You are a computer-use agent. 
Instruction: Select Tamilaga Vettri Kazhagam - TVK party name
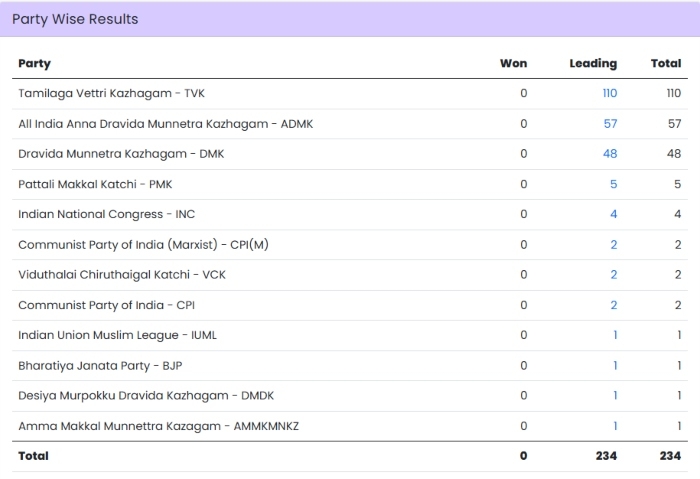[111, 93]
